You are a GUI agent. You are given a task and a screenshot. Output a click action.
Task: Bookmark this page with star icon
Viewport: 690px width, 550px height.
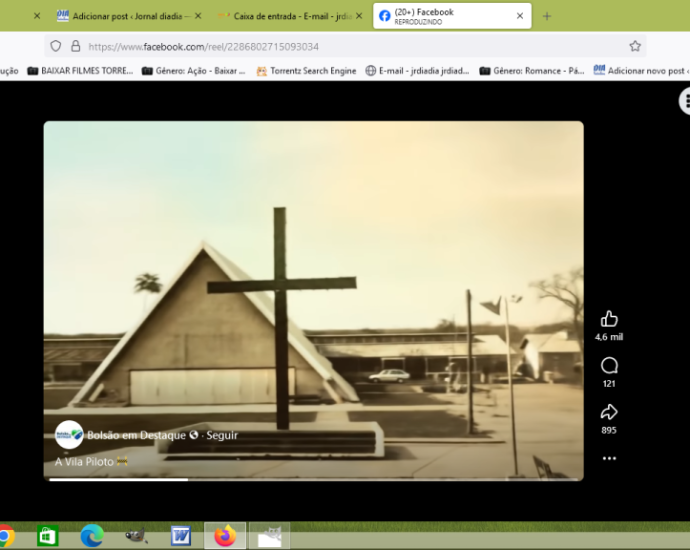point(635,46)
